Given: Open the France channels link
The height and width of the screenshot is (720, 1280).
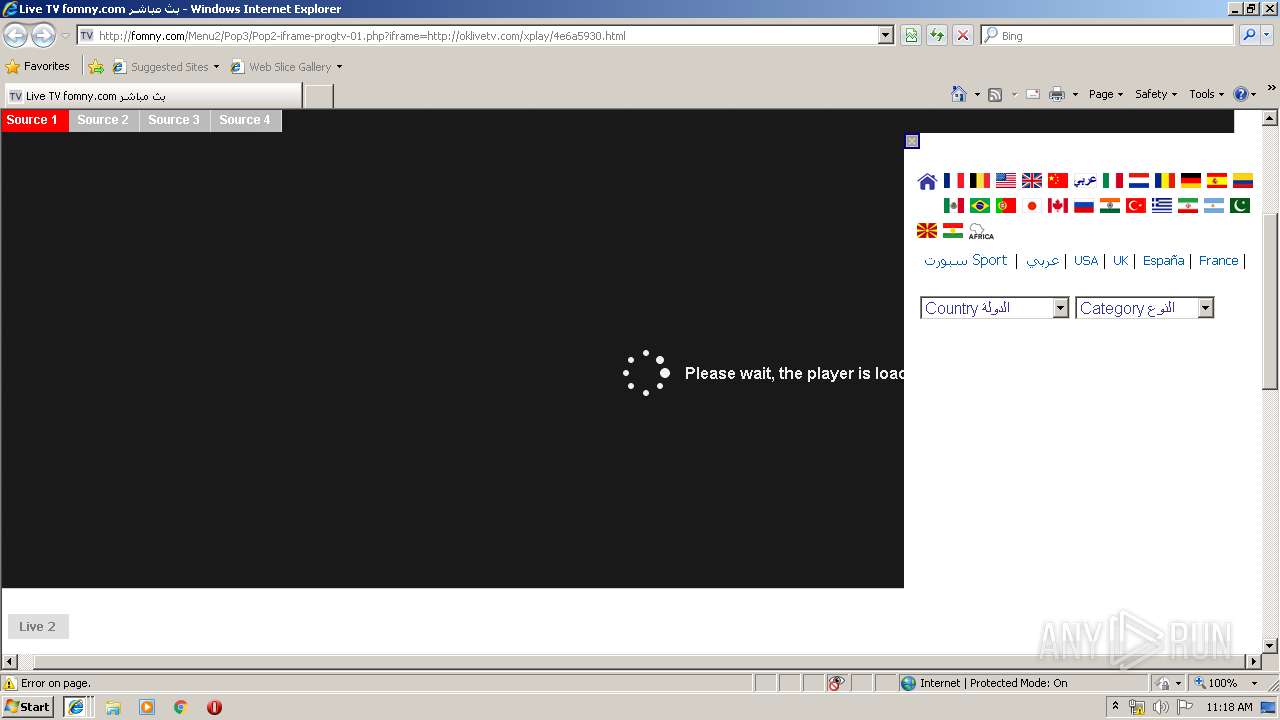Looking at the screenshot, I should pos(1218,260).
